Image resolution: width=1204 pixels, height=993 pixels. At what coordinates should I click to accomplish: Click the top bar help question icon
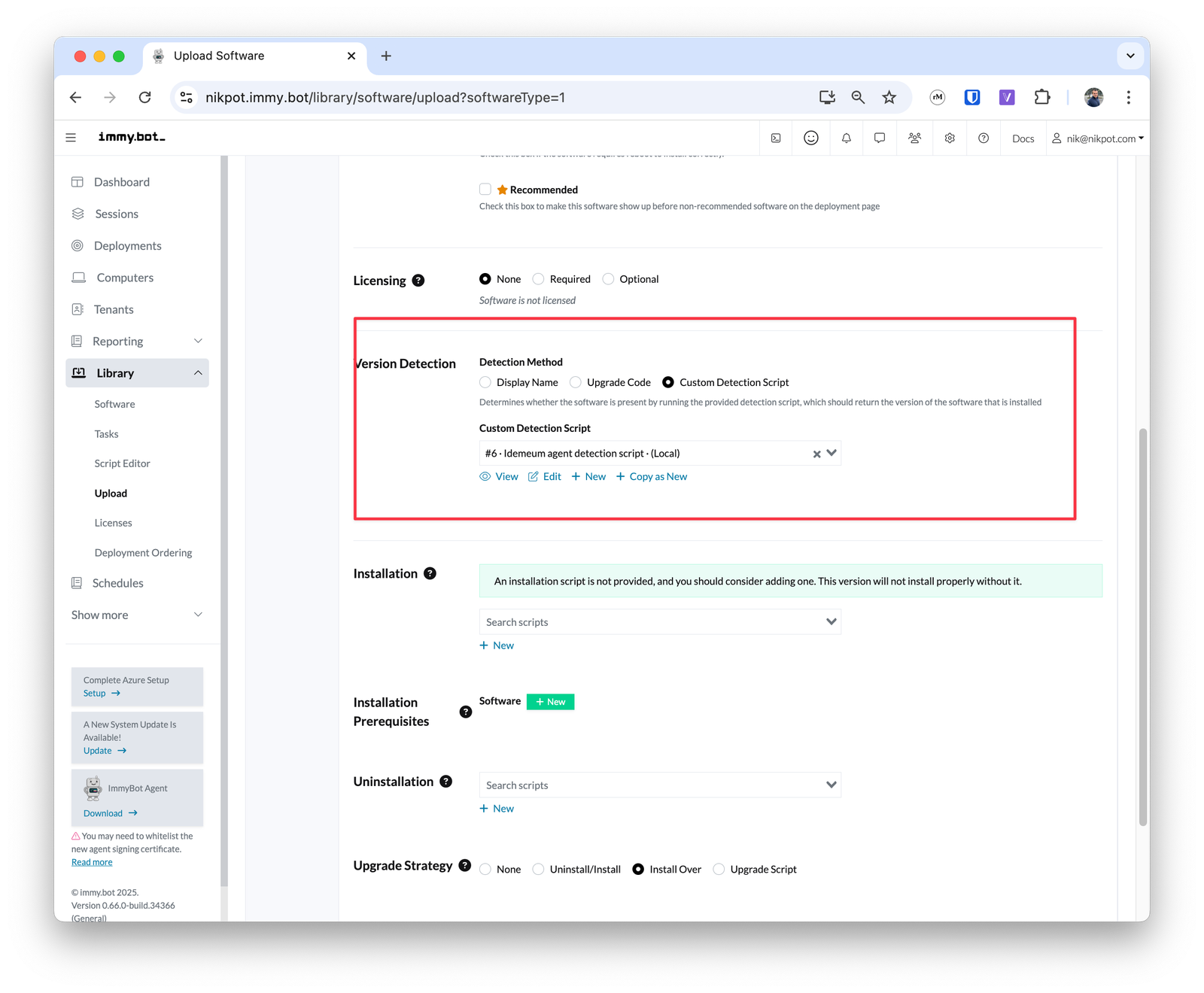(x=984, y=138)
